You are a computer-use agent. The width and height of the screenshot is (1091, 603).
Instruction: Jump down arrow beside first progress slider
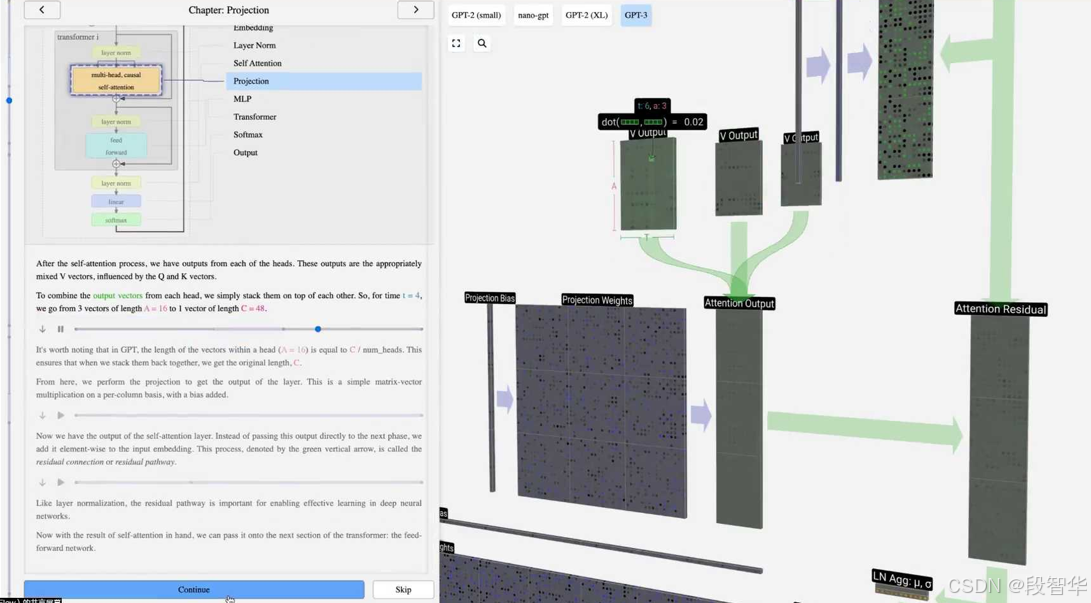(x=42, y=329)
